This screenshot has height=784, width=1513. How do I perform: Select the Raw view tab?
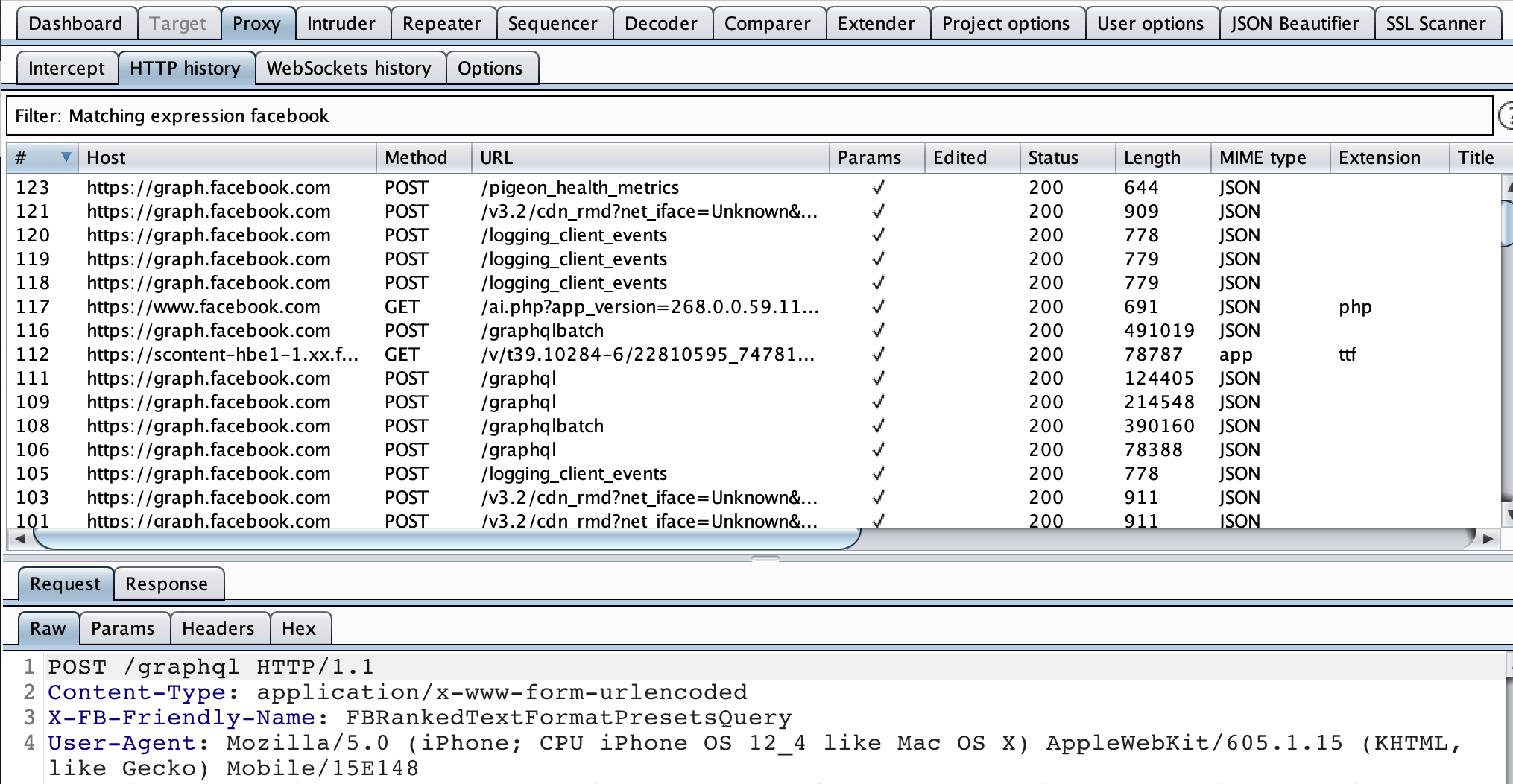[48, 628]
